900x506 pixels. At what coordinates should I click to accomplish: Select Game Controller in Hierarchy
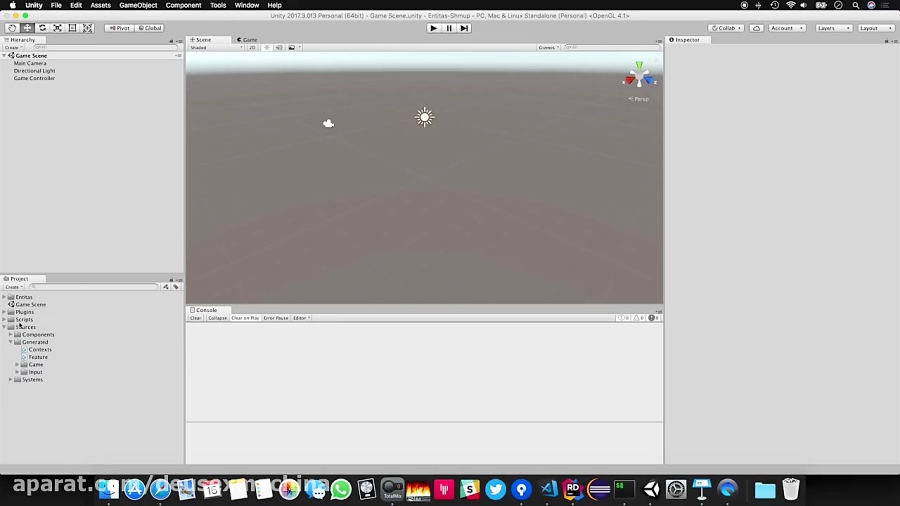34,78
